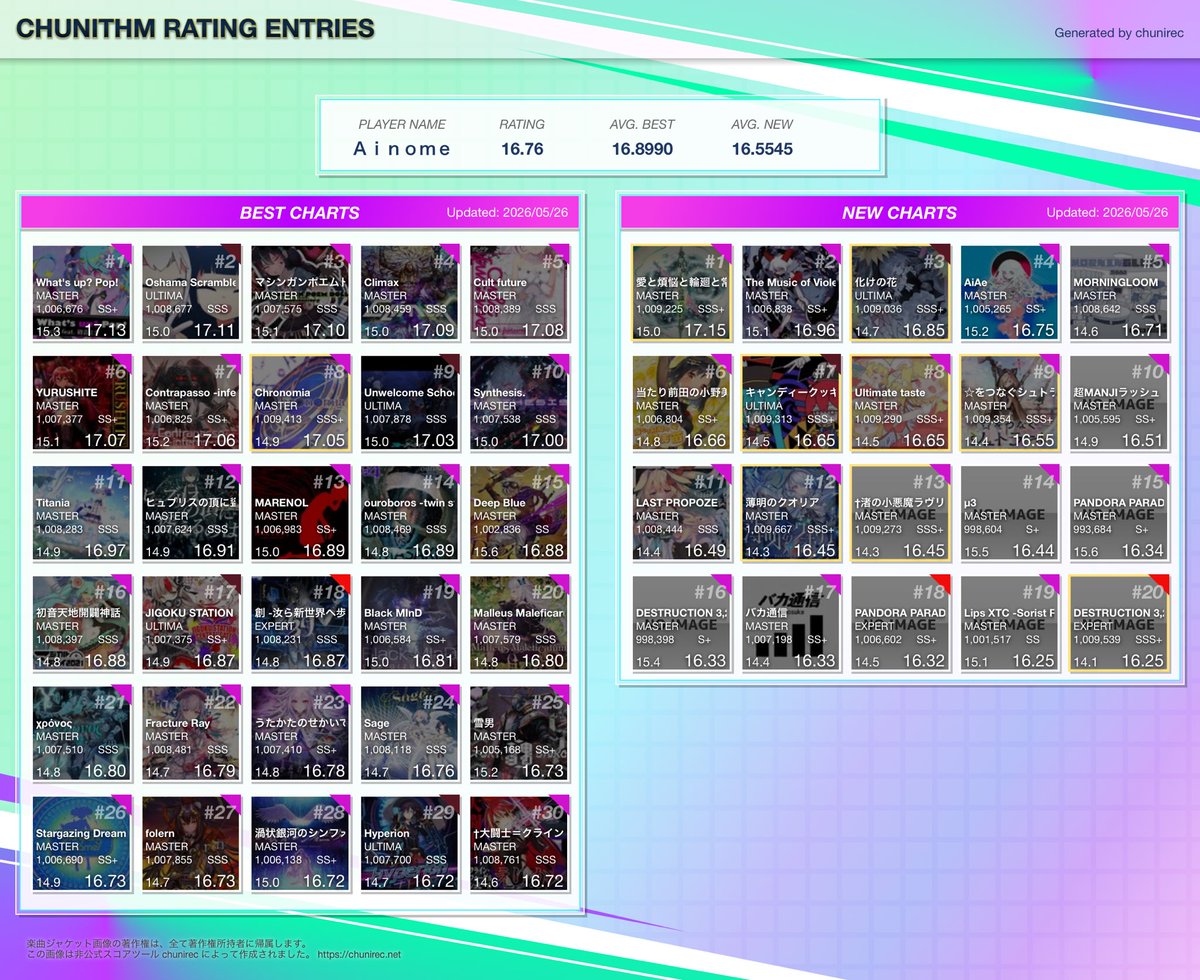Select the マシンガンポエムドール chart card

(301, 293)
